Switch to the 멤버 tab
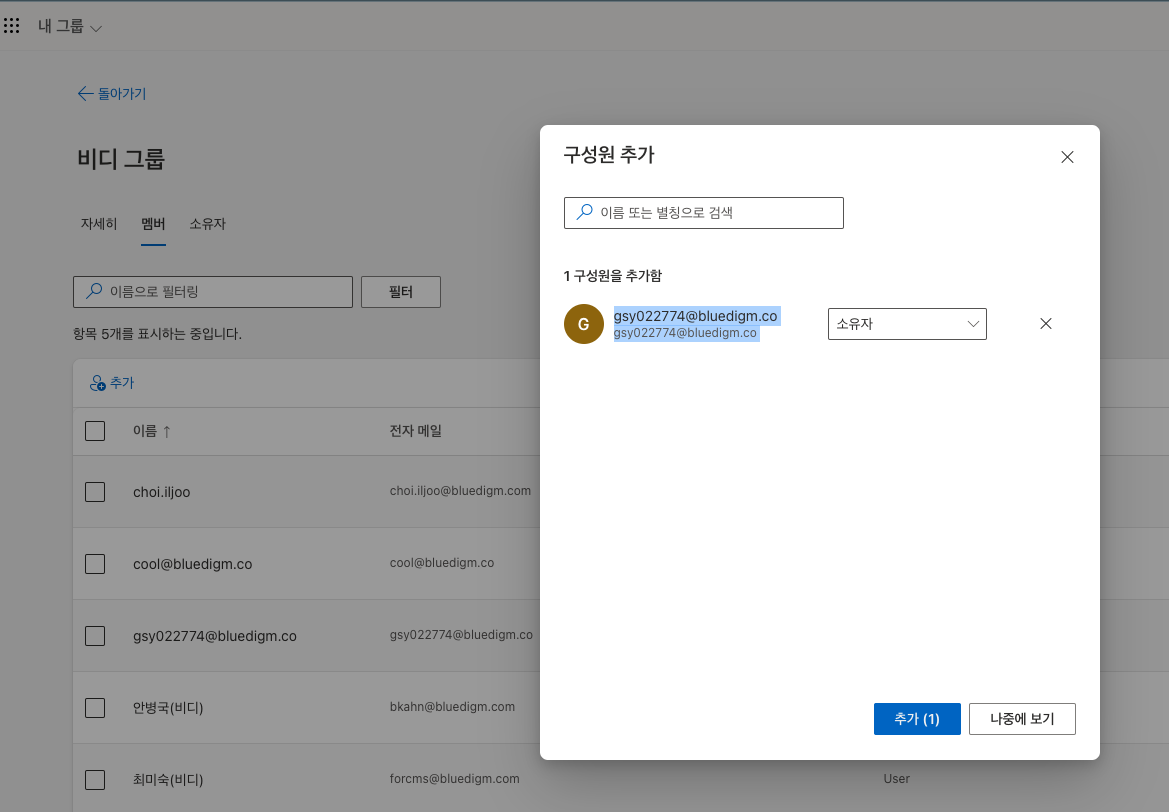 coord(153,224)
